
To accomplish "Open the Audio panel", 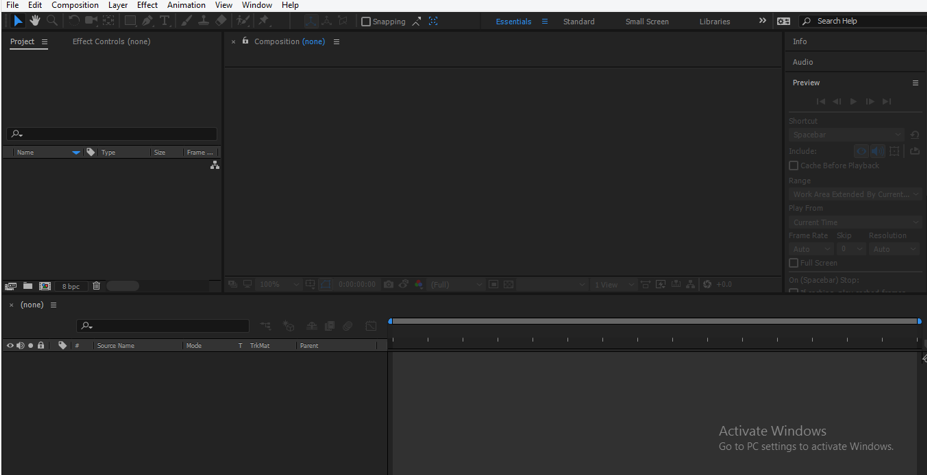I will coord(803,62).
